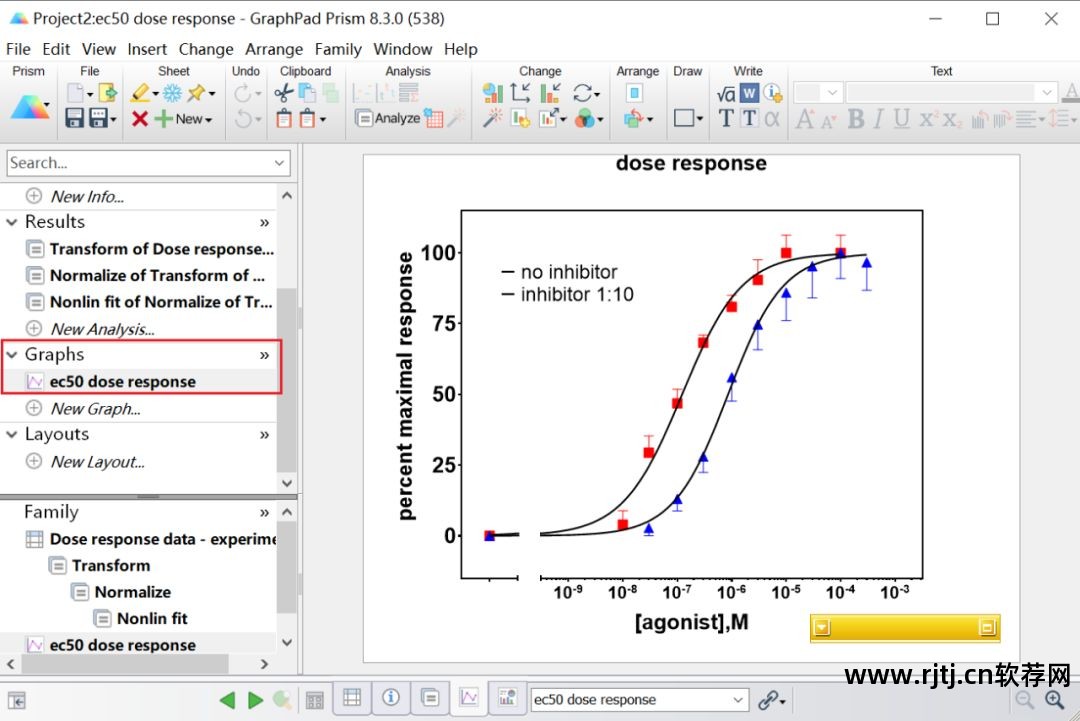Viewport: 1080px width, 721px height.
Task: Click in the navigator Search field
Action: click(138, 163)
